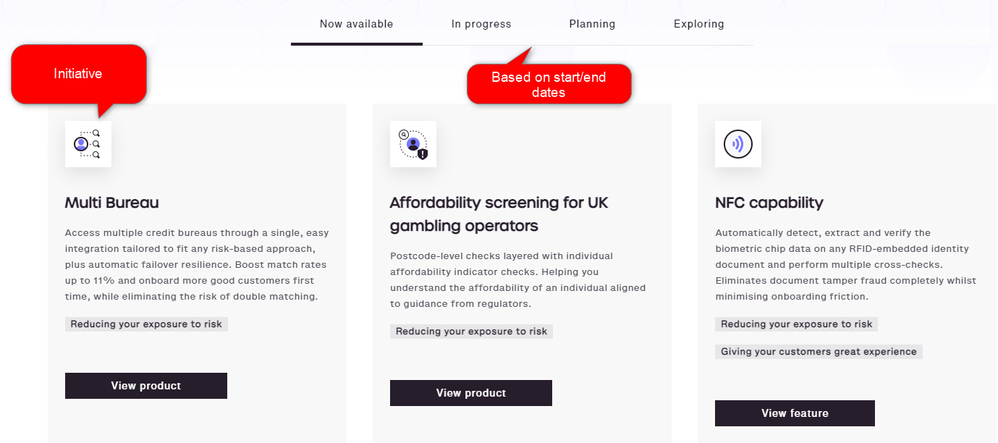Click the Multi Bureau heading

point(112,203)
